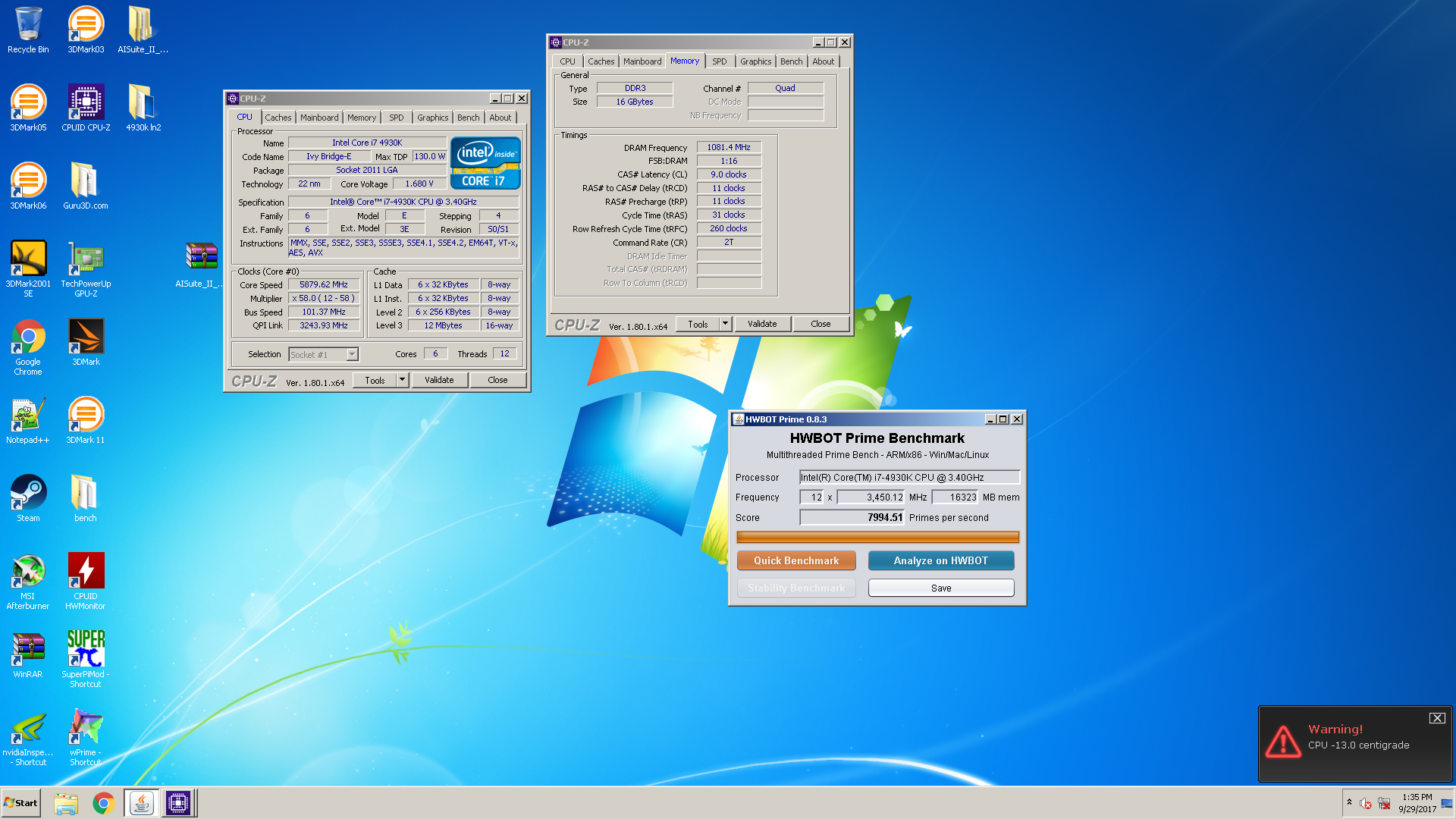Click the Start button

[20, 803]
